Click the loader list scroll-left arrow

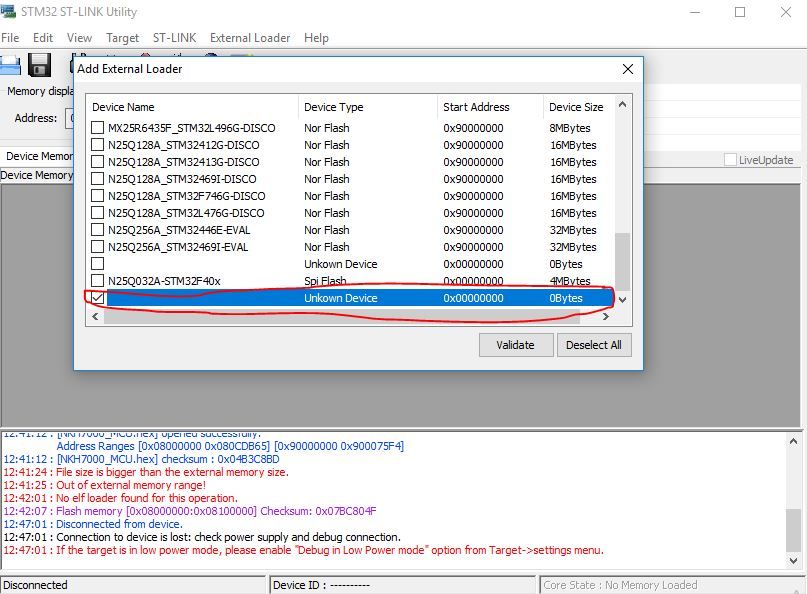tap(95, 317)
